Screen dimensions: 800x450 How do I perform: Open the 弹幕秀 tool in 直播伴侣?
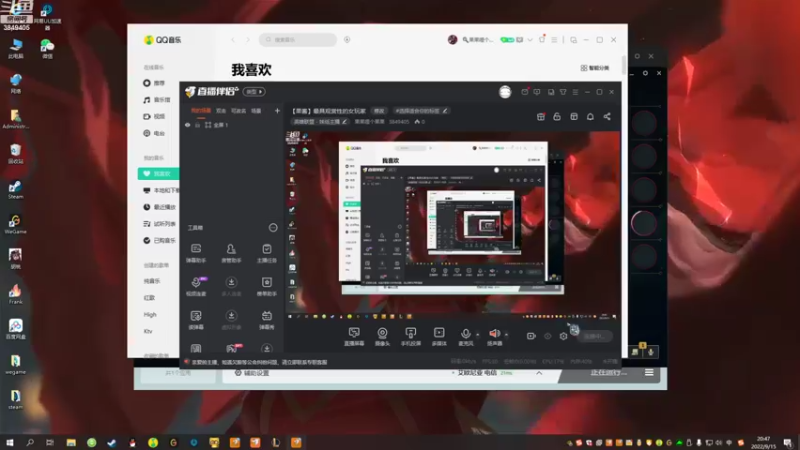point(266,320)
